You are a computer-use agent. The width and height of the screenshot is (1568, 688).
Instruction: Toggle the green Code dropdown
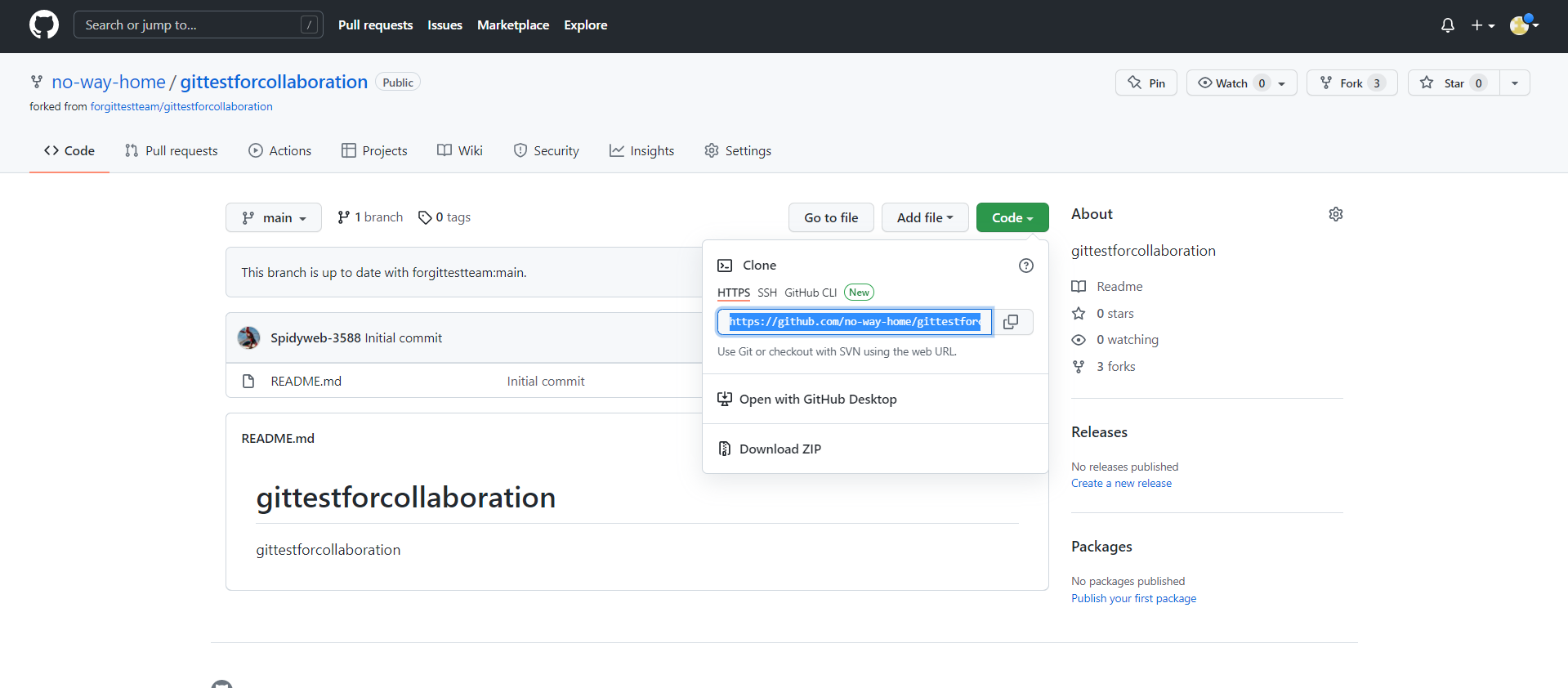[1012, 217]
